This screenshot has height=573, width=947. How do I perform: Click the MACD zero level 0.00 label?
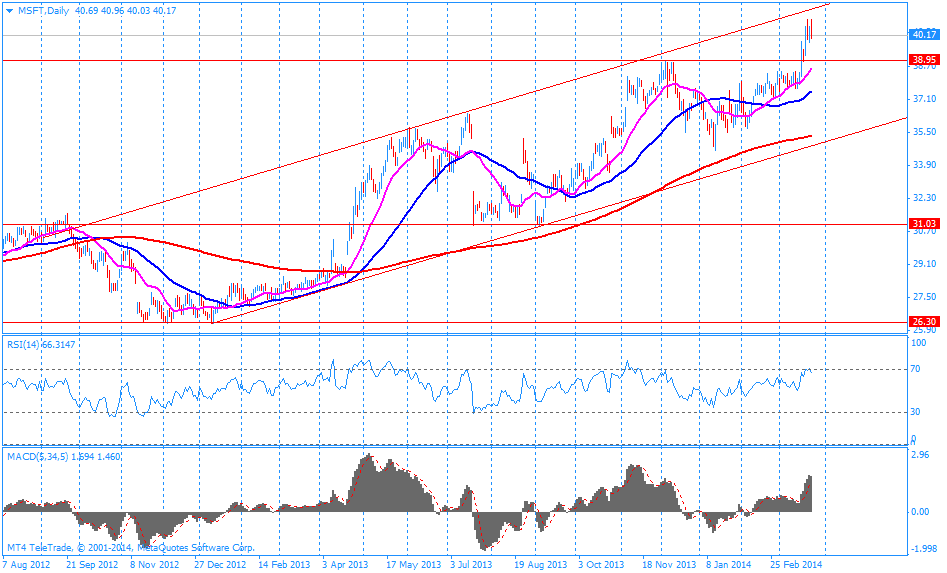tap(920, 512)
